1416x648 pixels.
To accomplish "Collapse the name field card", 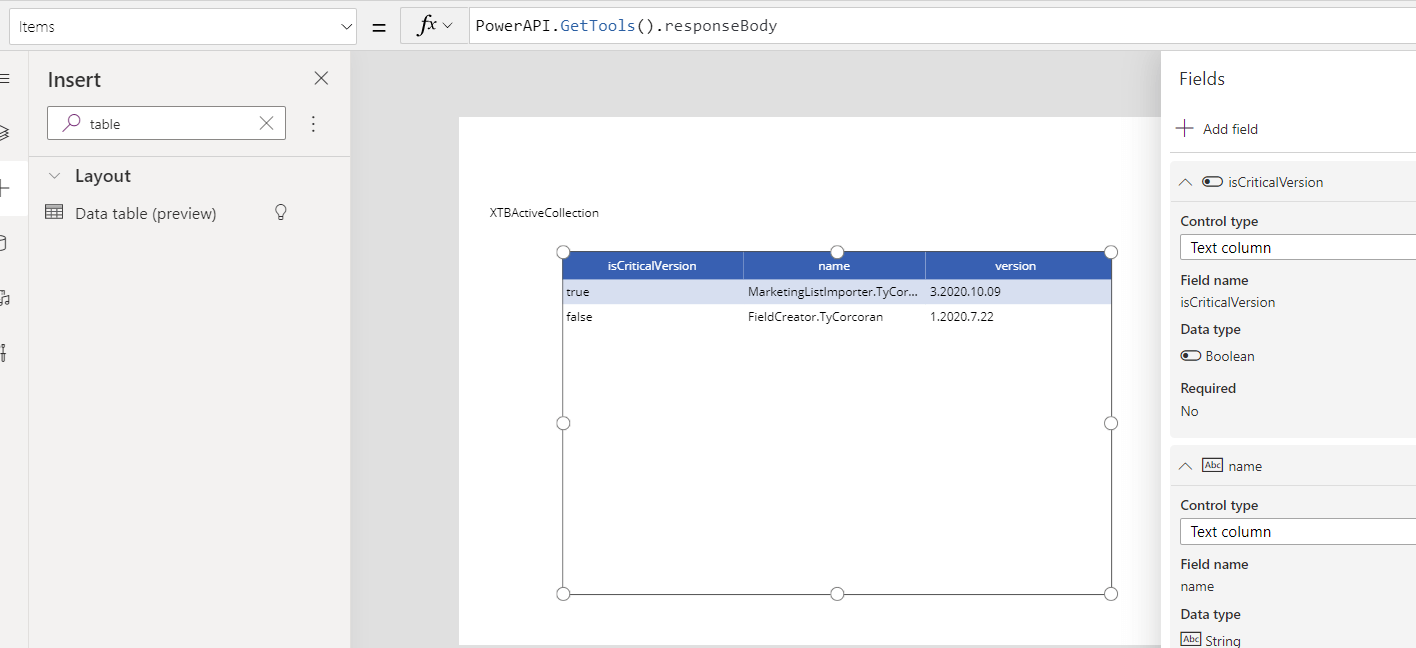I will 1186,466.
